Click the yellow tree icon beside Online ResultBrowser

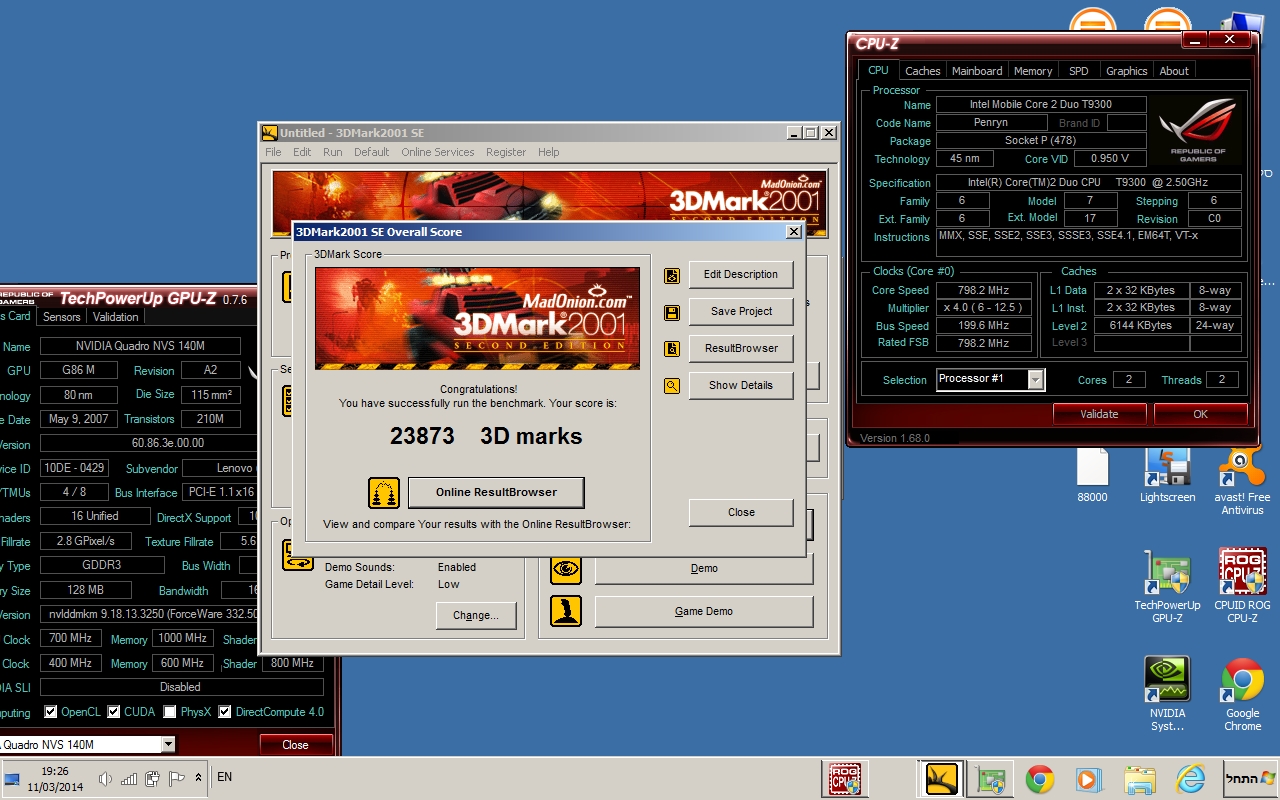coord(384,493)
